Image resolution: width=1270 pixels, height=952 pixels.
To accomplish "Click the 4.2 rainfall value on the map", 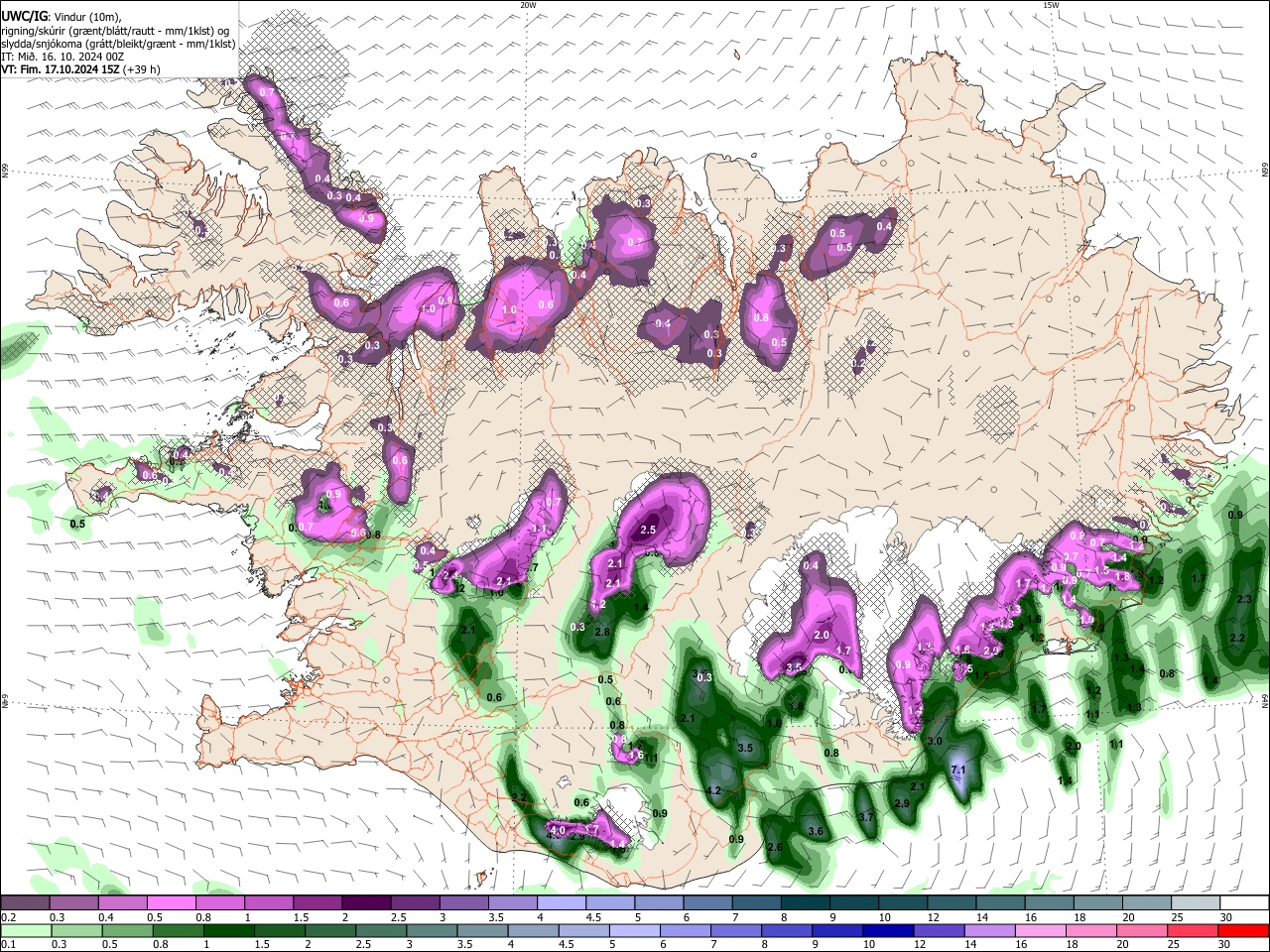I will coord(712,790).
